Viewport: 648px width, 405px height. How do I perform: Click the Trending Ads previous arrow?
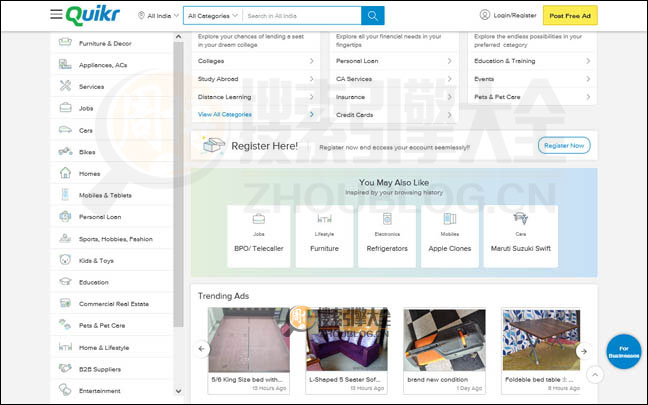tap(202, 349)
